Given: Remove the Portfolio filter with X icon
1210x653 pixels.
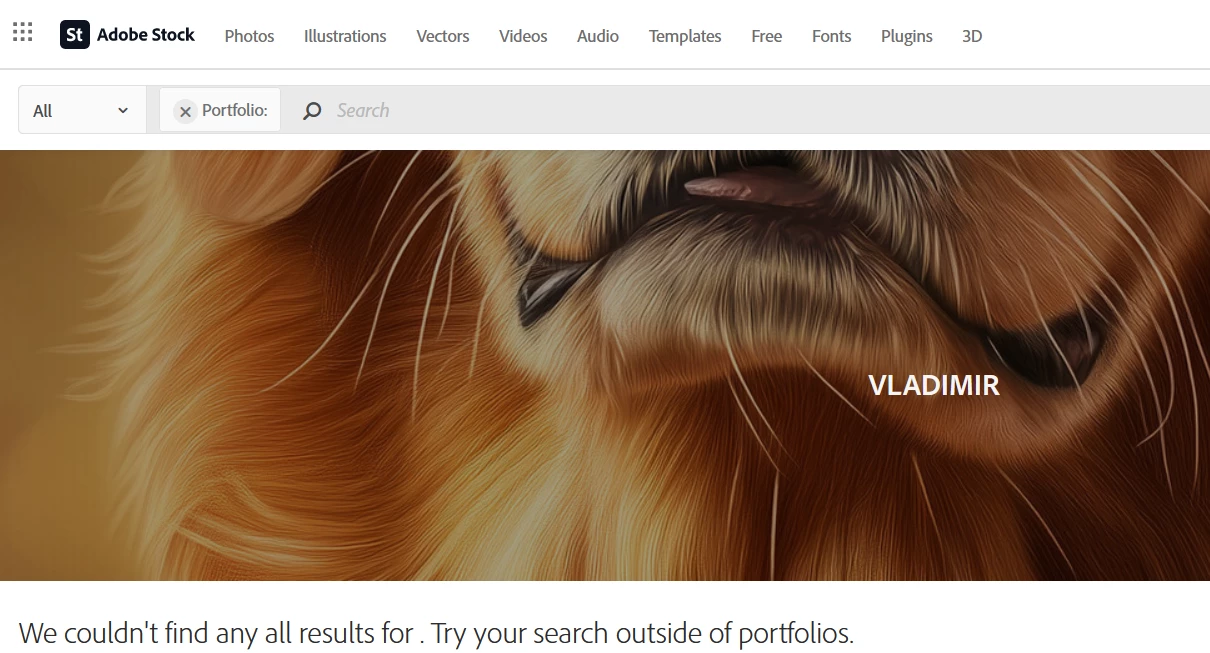Looking at the screenshot, I should coord(185,111).
